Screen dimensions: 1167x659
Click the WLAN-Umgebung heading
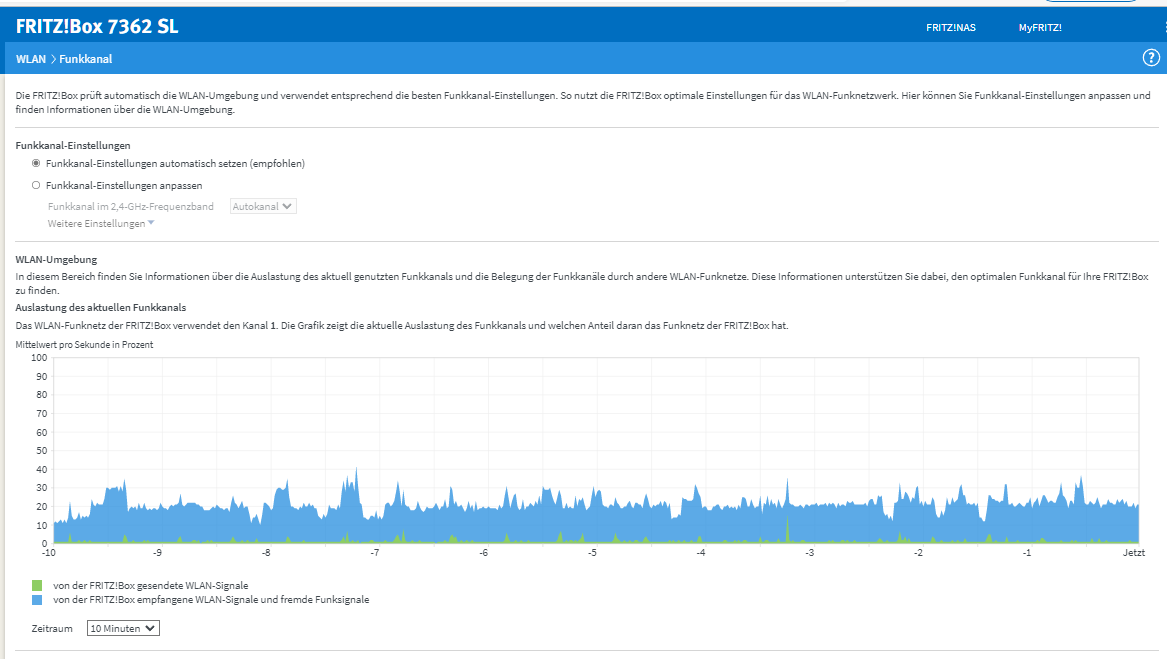(57, 259)
